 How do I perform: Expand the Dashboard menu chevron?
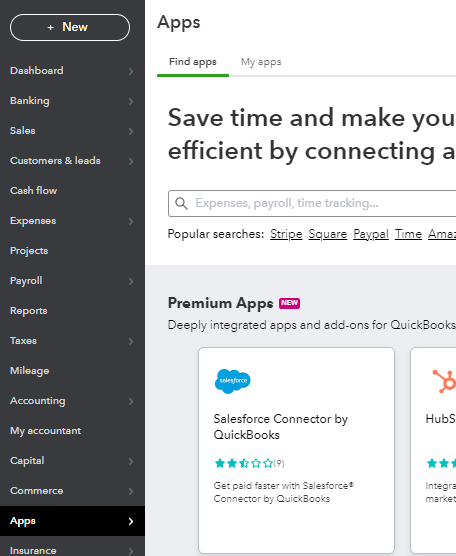click(x=131, y=71)
